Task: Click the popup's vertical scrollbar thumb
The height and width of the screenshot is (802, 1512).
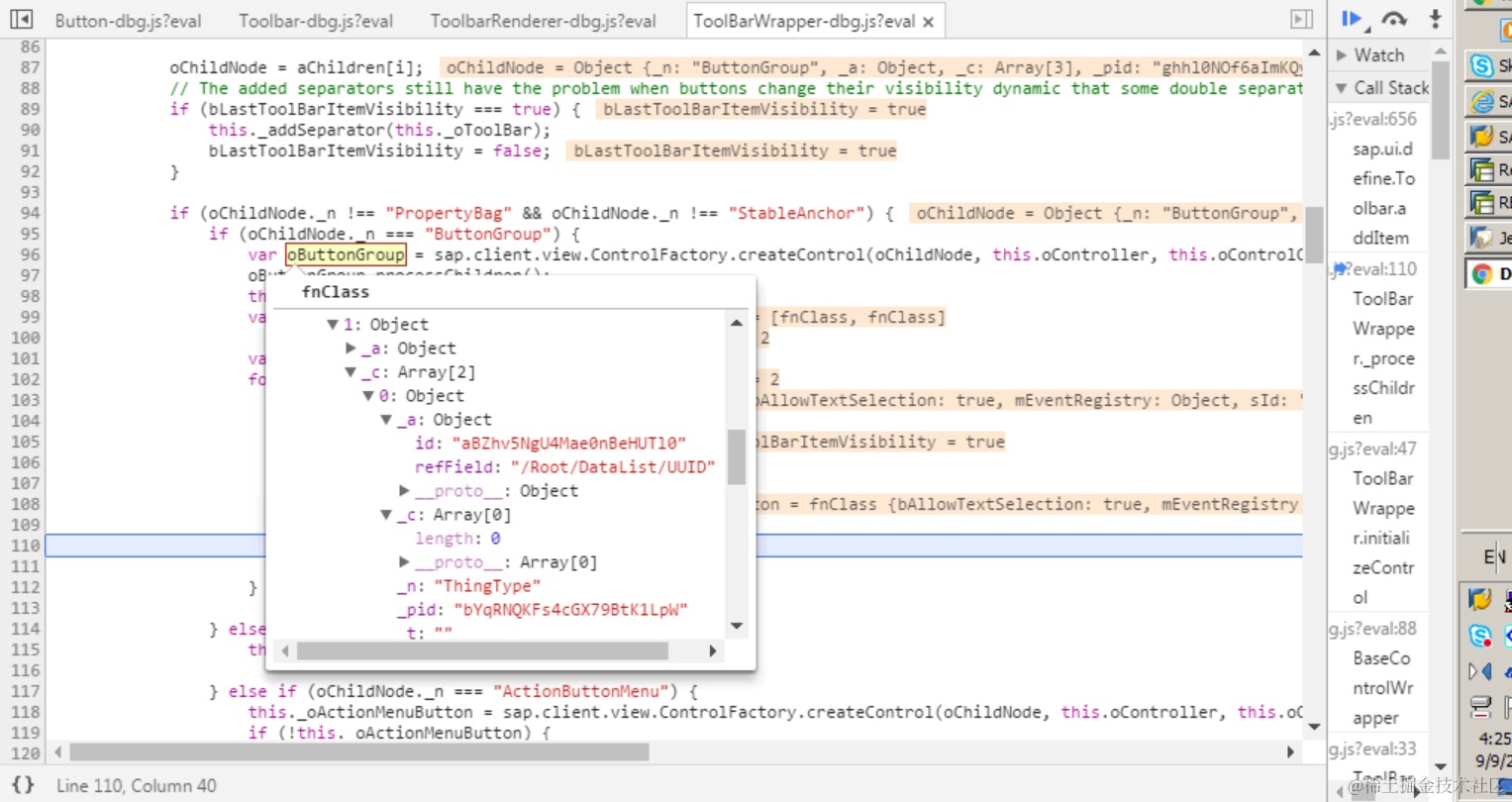Action: 736,456
